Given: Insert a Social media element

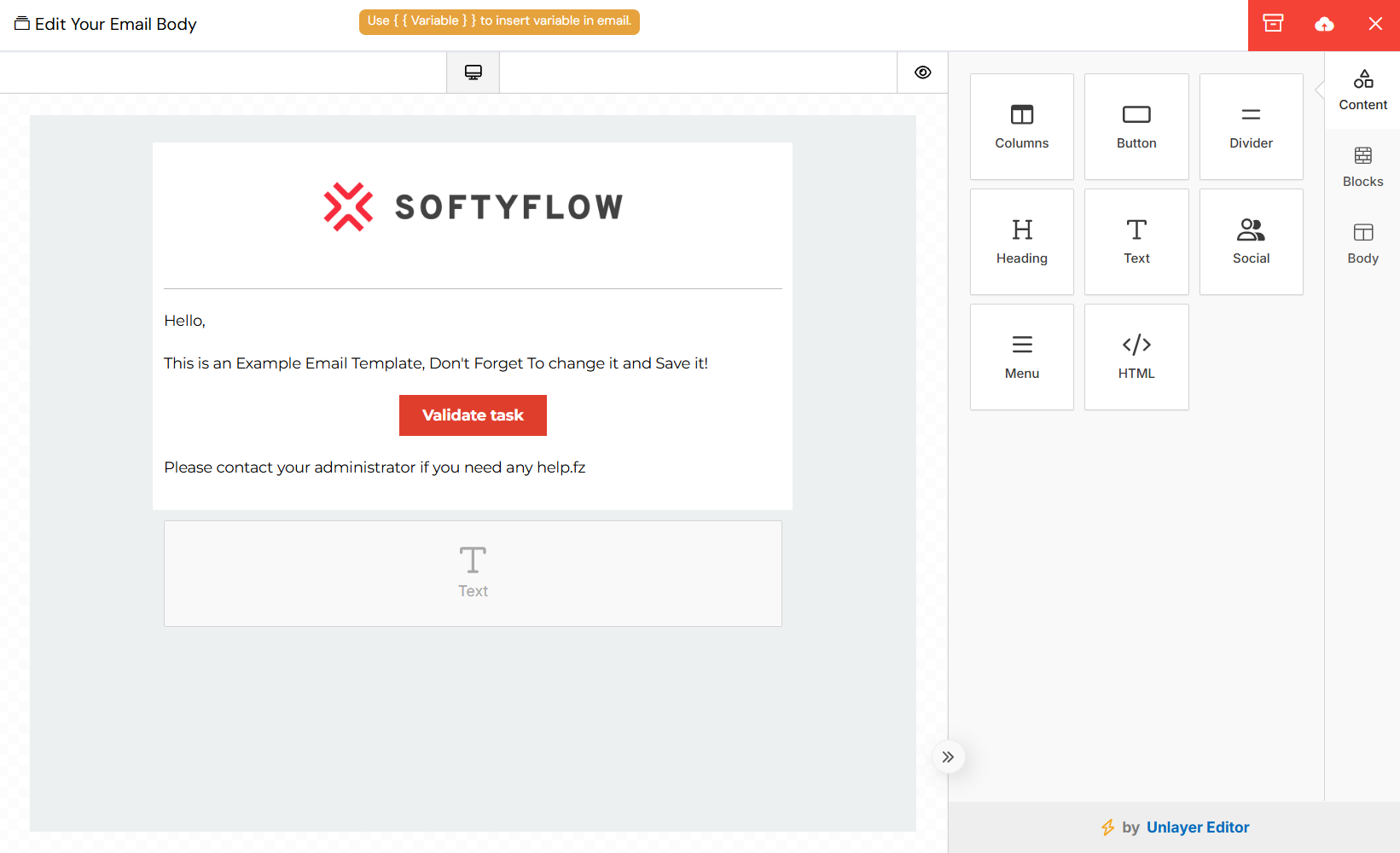Looking at the screenshot, I should [1250, 241].
